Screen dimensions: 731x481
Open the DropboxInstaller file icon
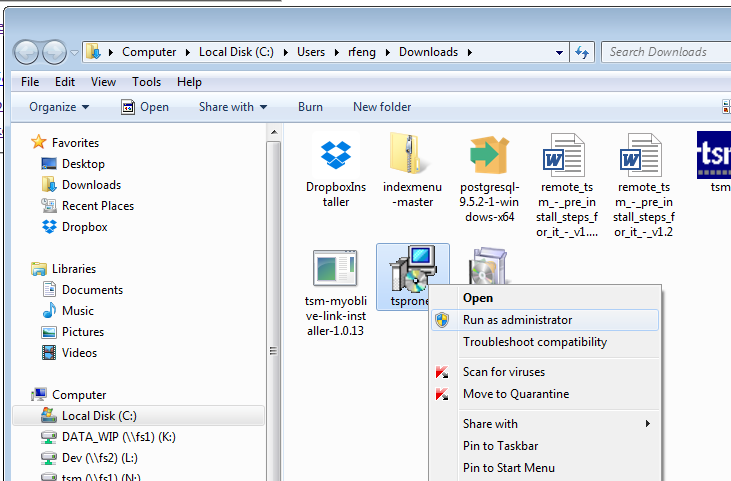coord(335,155)
